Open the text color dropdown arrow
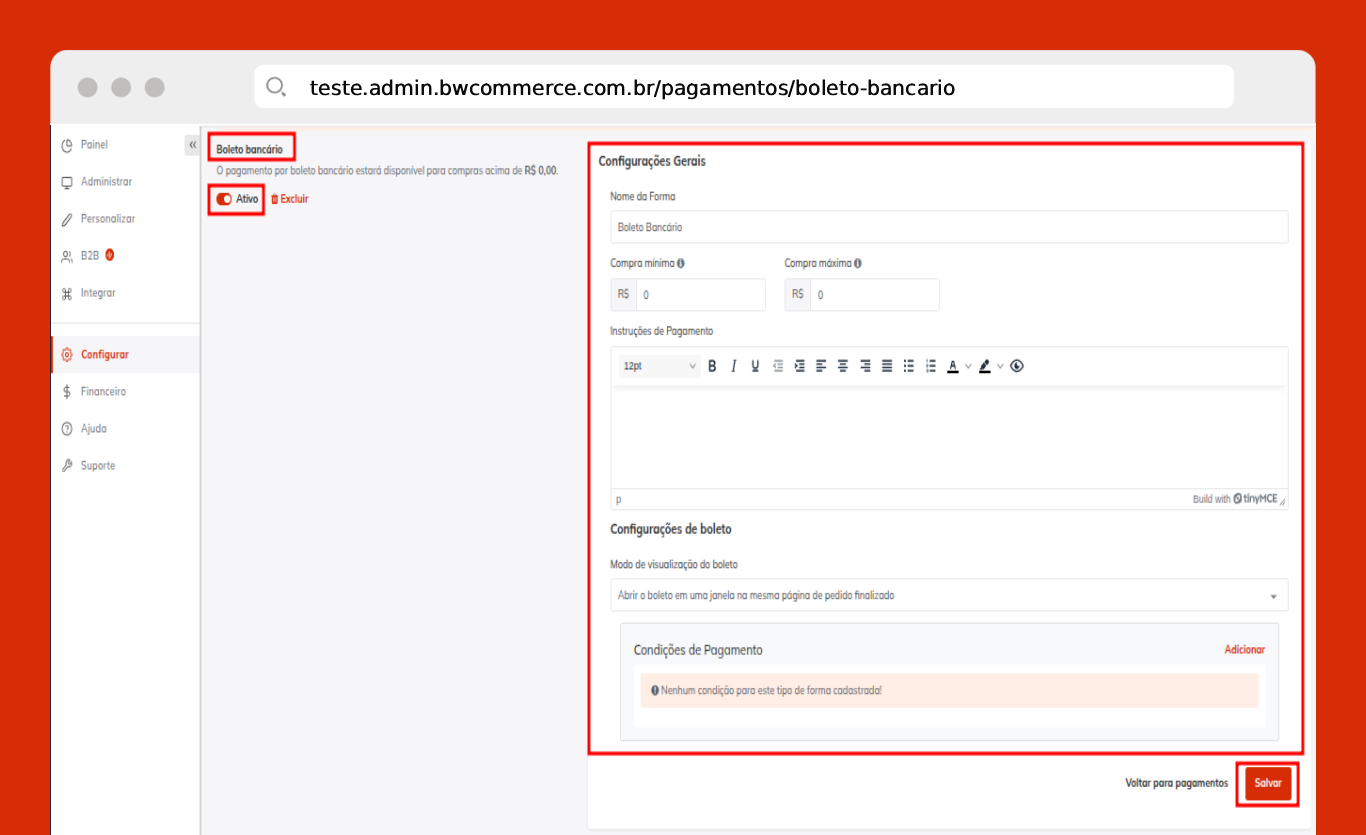1366x835 pixels. (968, 366)
